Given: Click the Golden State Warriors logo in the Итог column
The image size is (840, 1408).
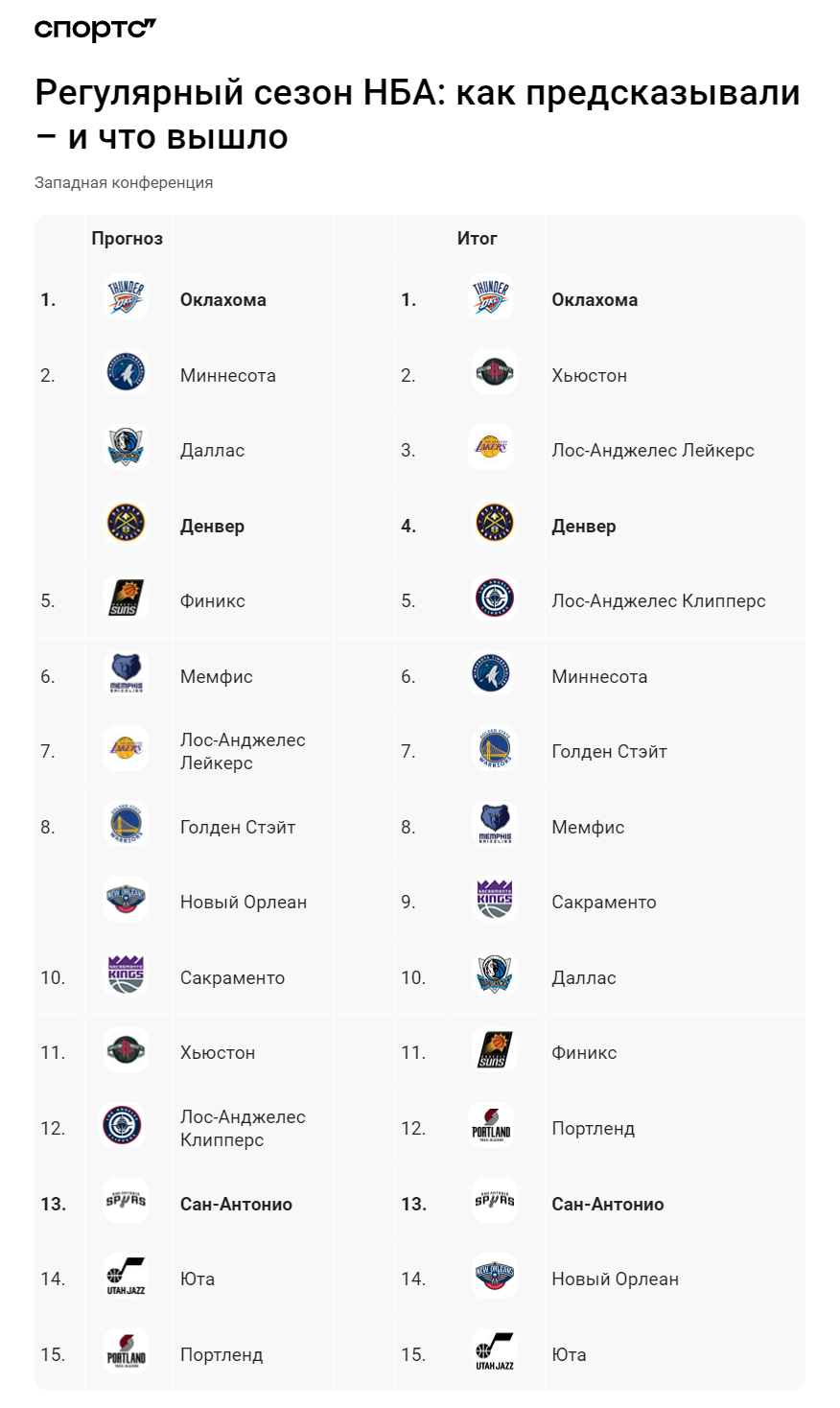Looking at the screenshot, I should click(495, 750).
